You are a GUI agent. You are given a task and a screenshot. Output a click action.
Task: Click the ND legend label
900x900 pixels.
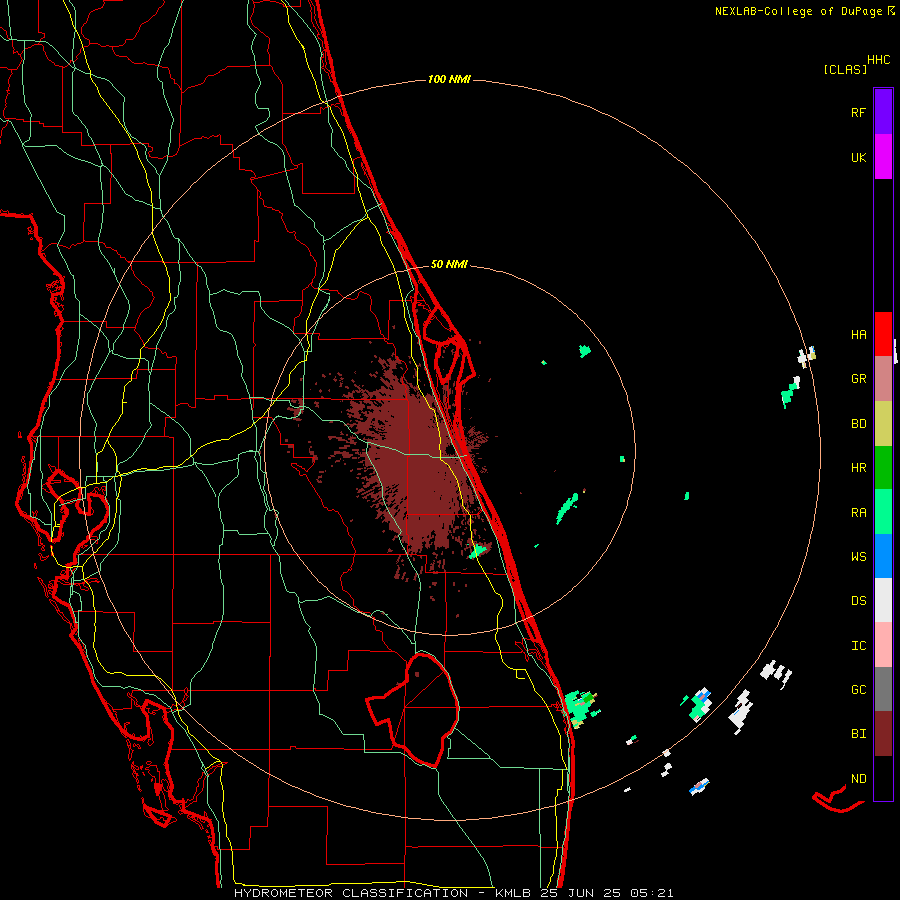click(x=858, y=778)
